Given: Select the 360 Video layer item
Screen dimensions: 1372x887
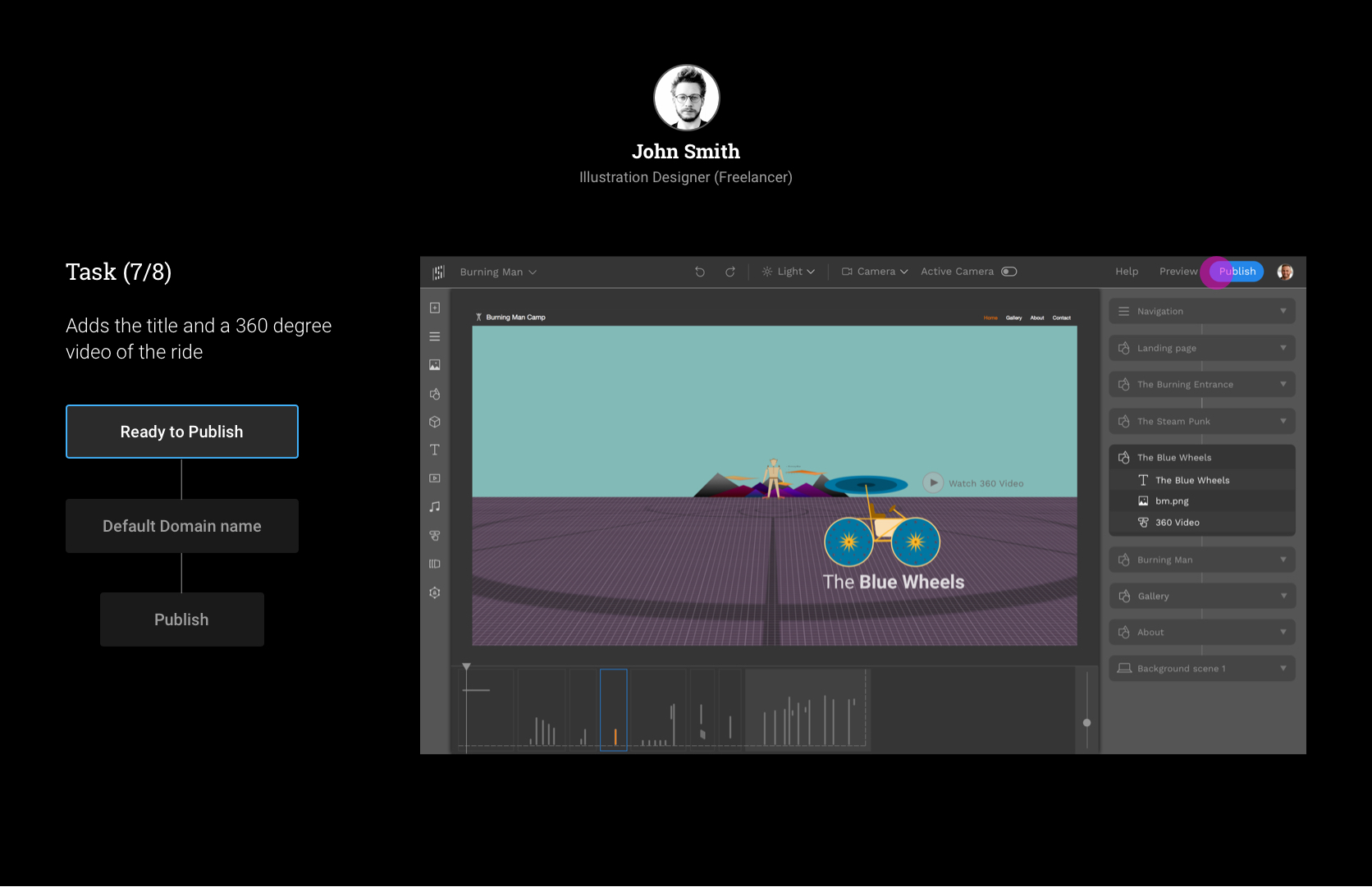Looking at the screenshot, I should pos(1177,523).
